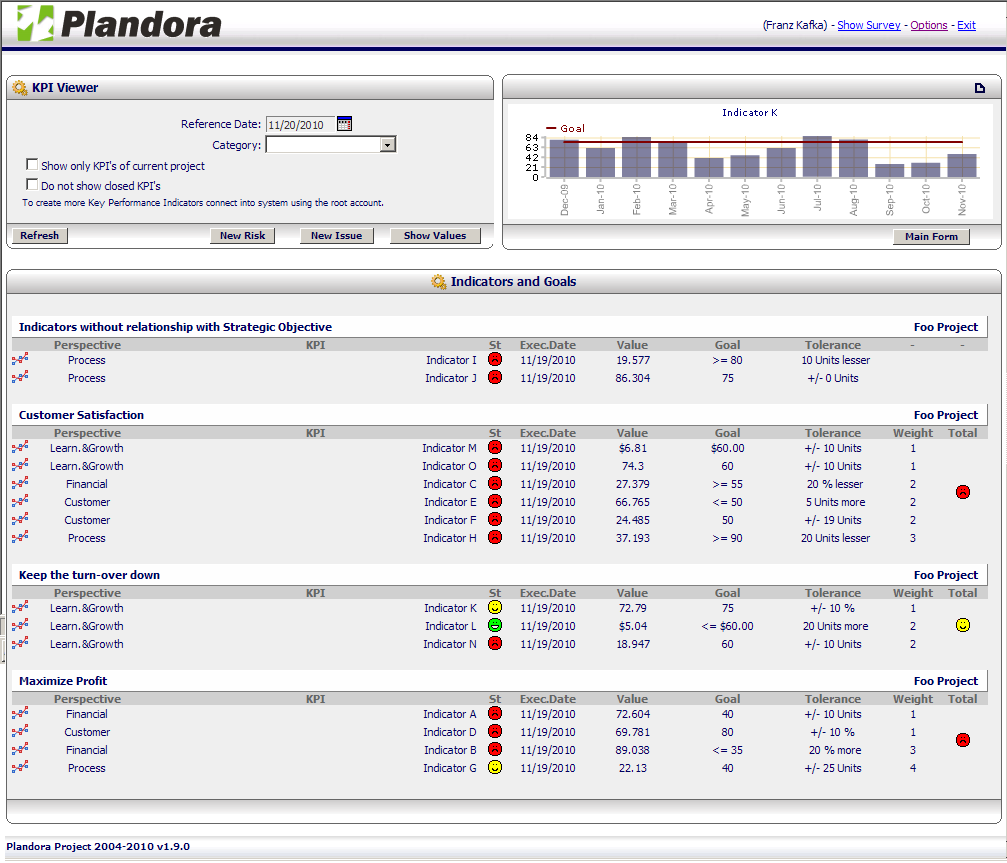Check Do not show closed KPI's
The image size is (1007, 863).
pyautogui.click(x=33, y=185)
